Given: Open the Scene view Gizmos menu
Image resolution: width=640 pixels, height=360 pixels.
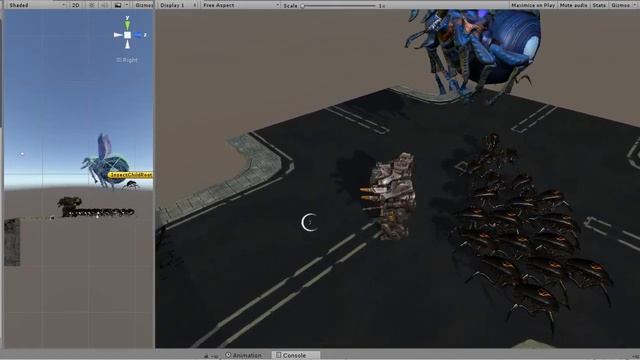Looking at the screenshot, I should click(144, 5).
